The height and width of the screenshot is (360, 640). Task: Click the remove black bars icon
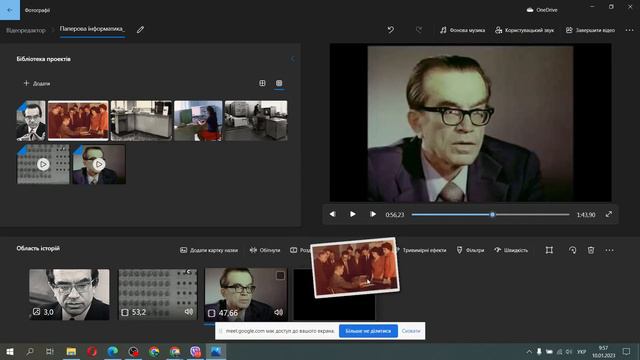pyautogui.click(x=549, y=250)
